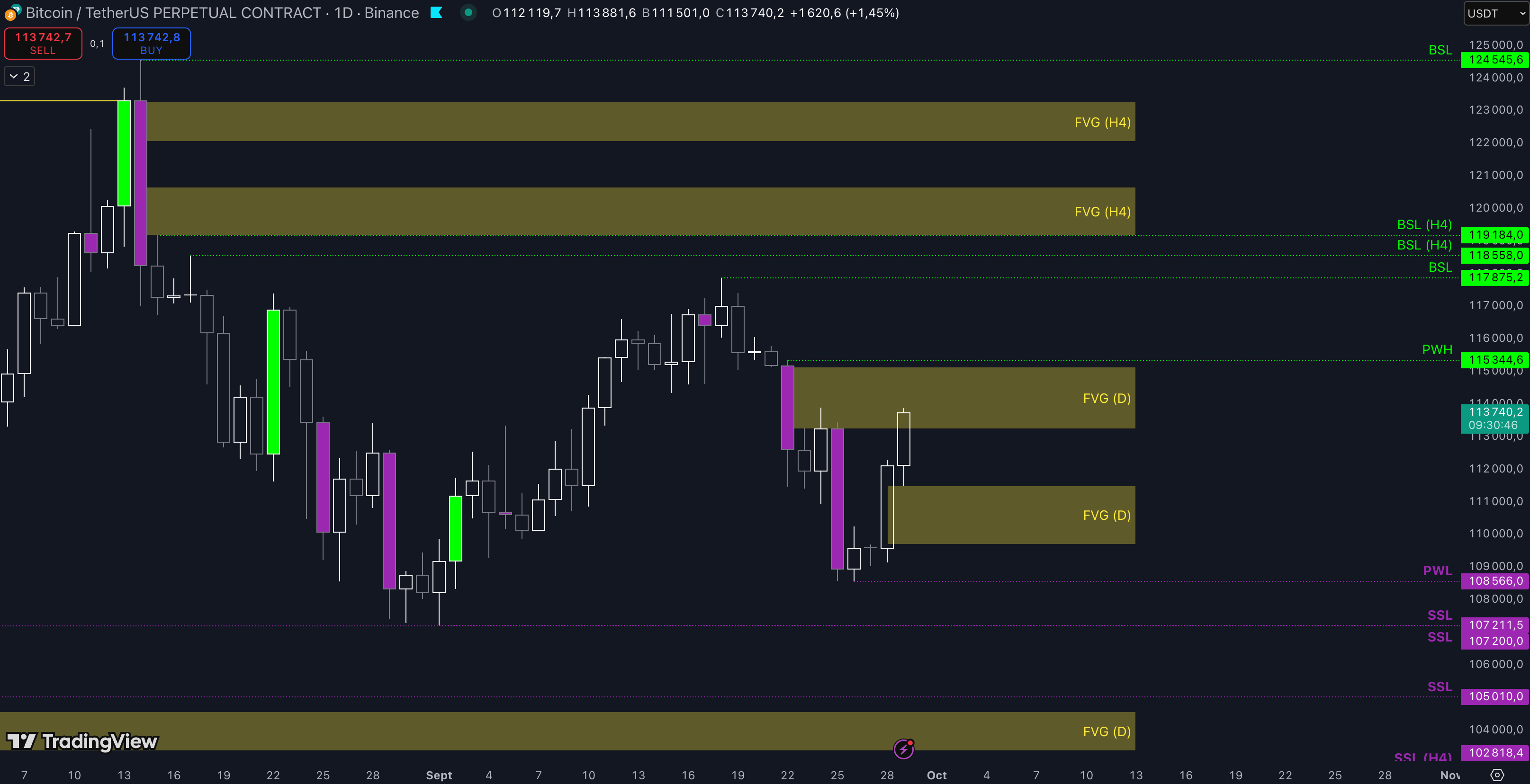
Task: Click the top FVG (H4) yellow zone
Action: pos(640,122)
